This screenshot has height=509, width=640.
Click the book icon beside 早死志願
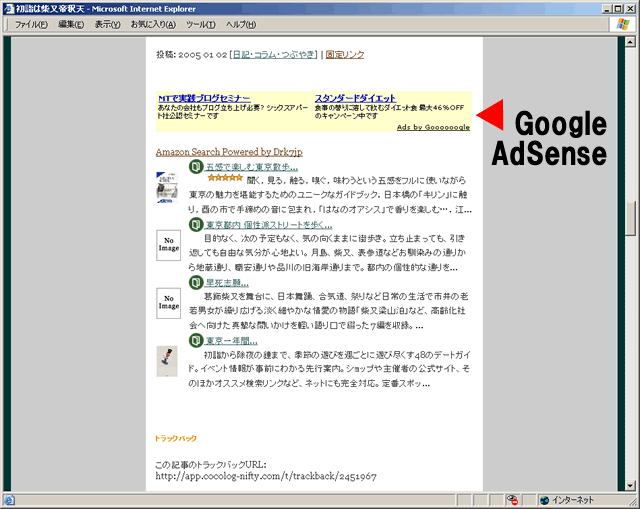pos(196,283)
